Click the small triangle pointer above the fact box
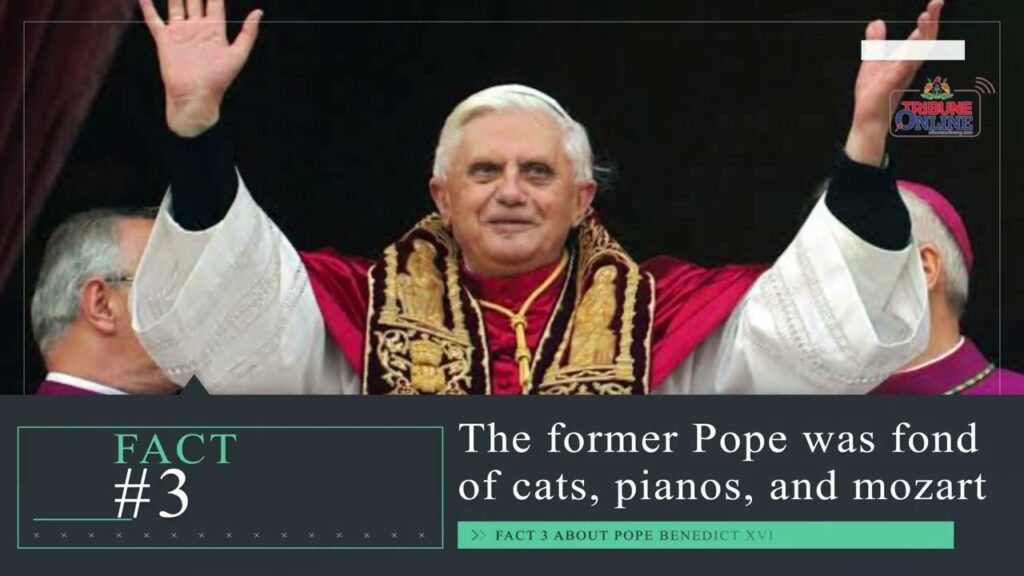 (x=194, y=385)
